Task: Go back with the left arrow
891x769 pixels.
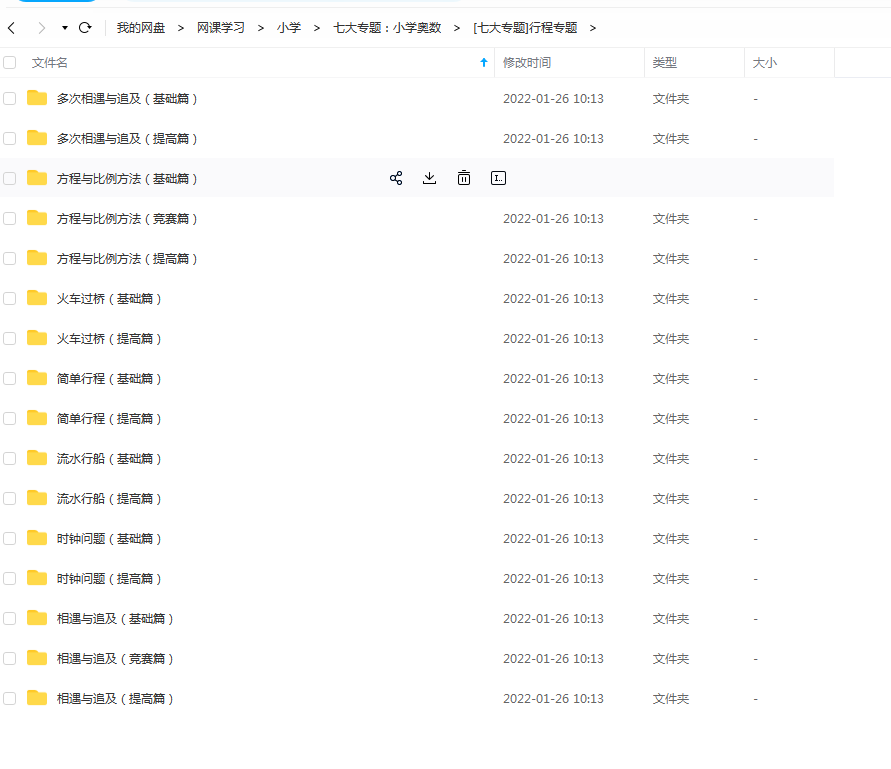Action: pyautogui.click(x=12, y=28)
